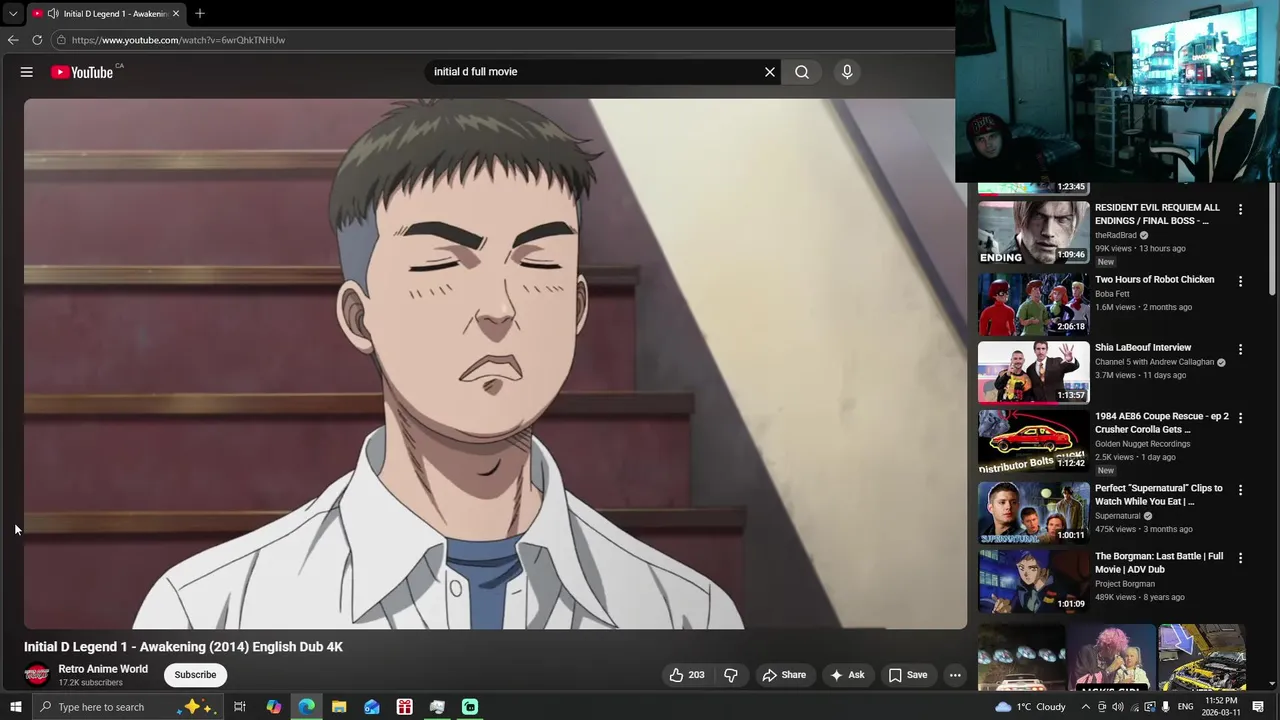Show hidden system tray icons
The image size is (1280, 720).
(1086, 707)
